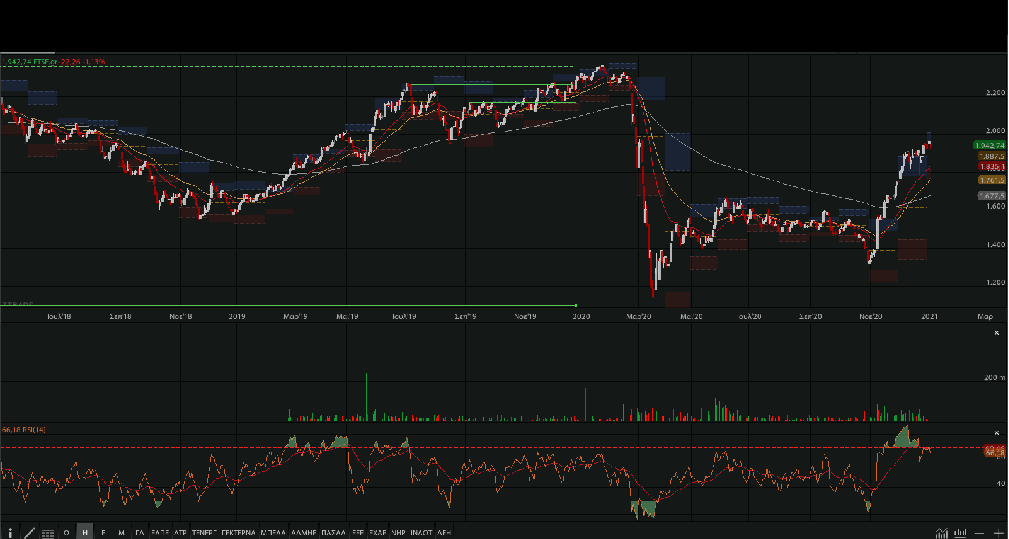Select the O timeframe button
Viewport: 1009px width, 539px height.
click(x=67, y=532)
